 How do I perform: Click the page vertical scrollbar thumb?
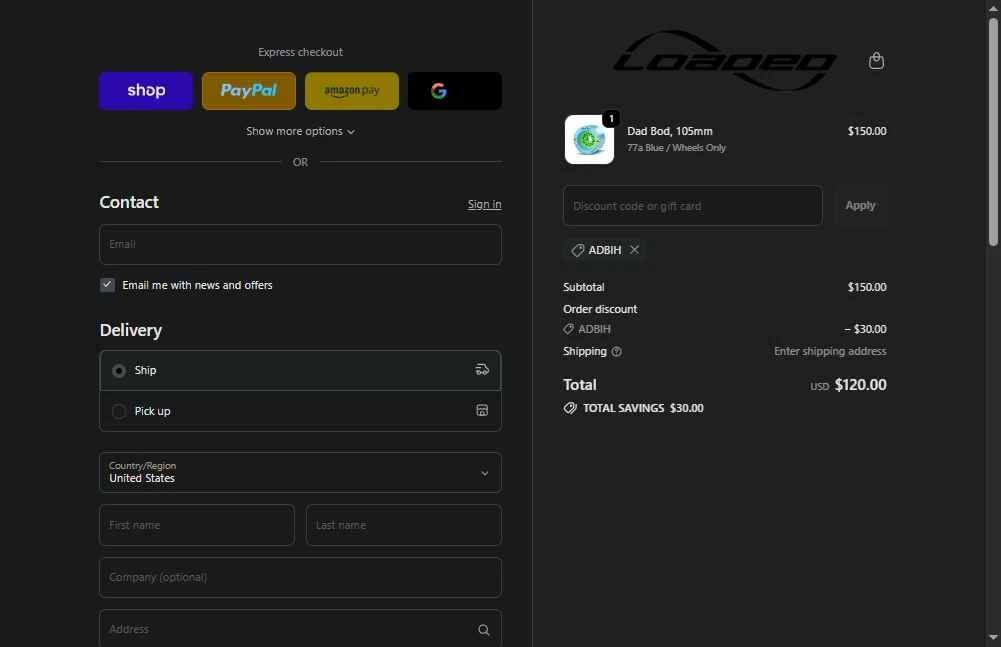993,131
